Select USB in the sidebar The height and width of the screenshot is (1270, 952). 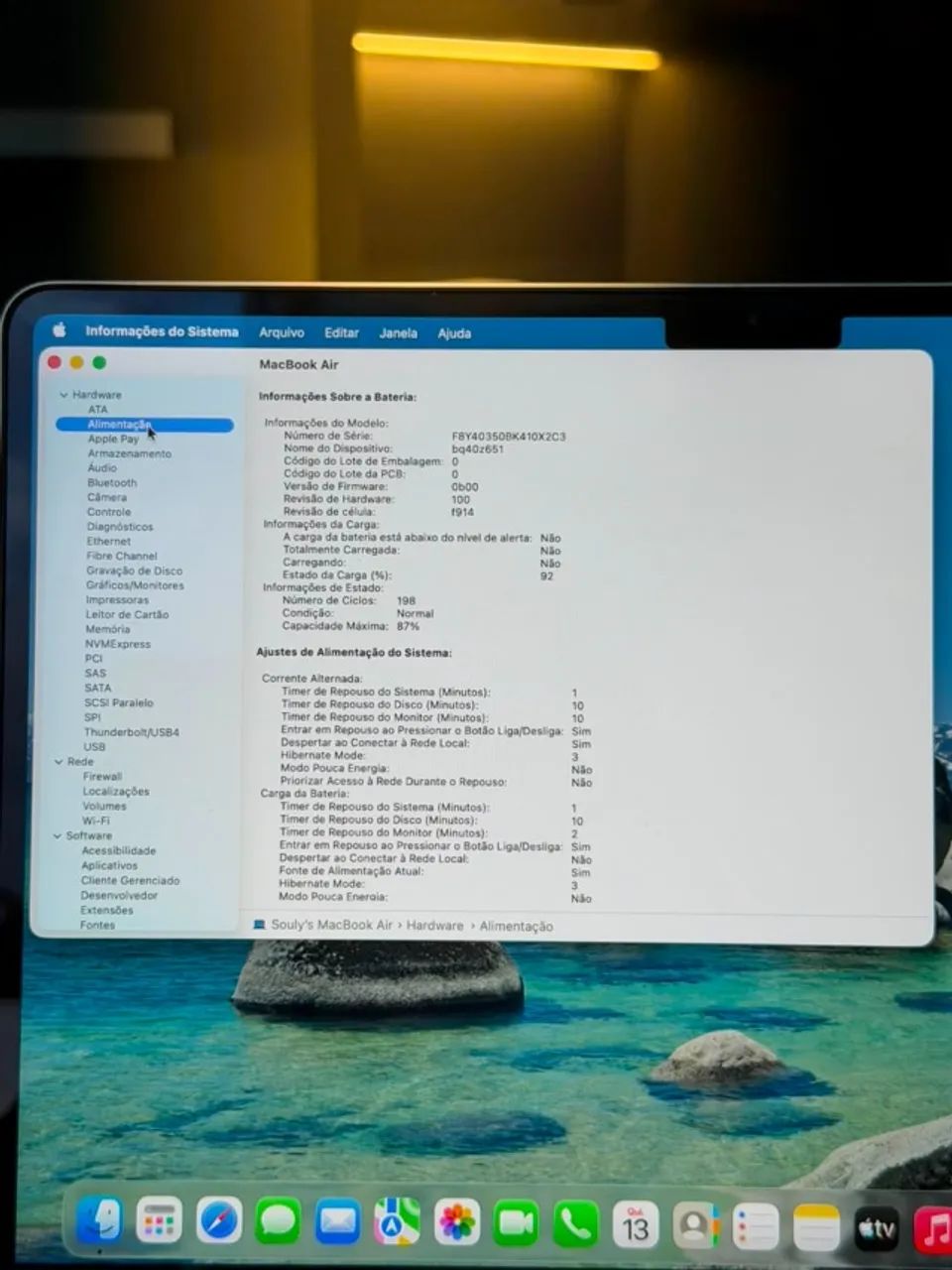click(94, 747)
